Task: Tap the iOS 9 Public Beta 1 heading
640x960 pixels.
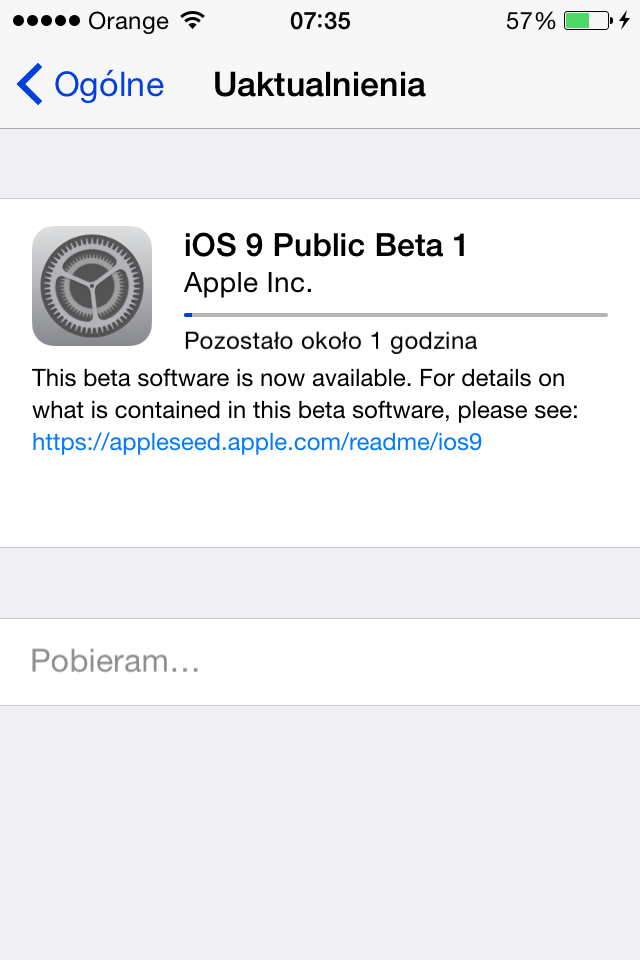Action: (x=325, y=245)
